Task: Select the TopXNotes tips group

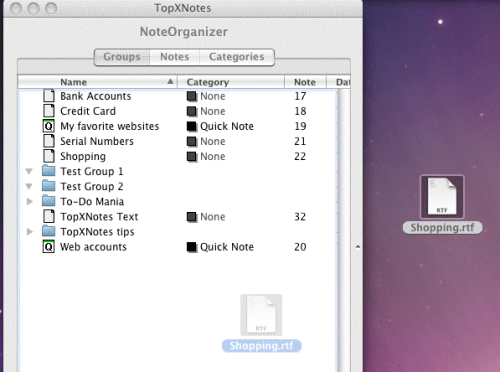Action: coord(97,232)
